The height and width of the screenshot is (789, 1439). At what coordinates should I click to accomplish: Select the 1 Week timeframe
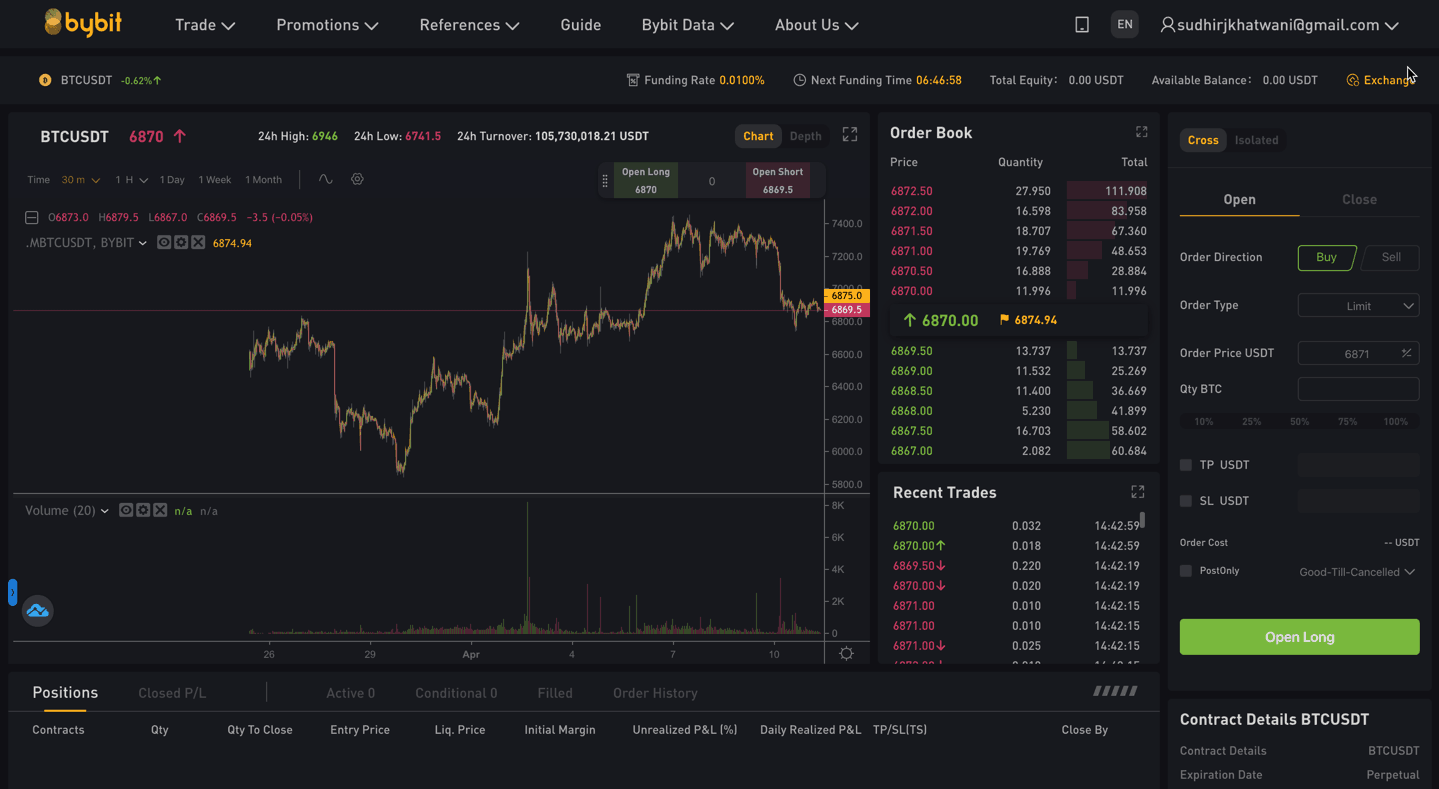coord(214,180)
